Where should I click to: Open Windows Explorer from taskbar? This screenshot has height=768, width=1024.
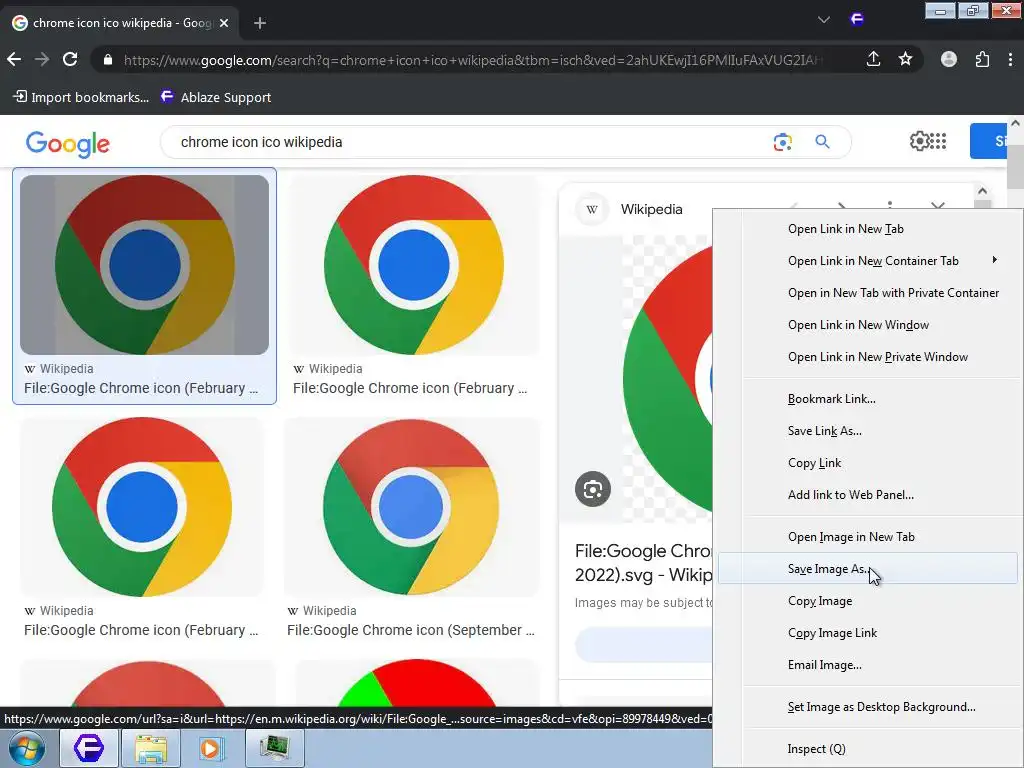coord(151,748)
